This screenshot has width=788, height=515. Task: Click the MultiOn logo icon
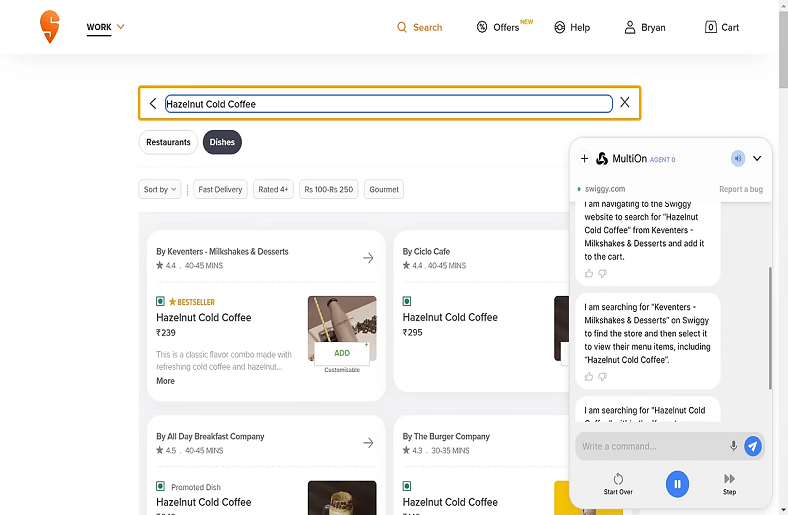pos(602,159)
